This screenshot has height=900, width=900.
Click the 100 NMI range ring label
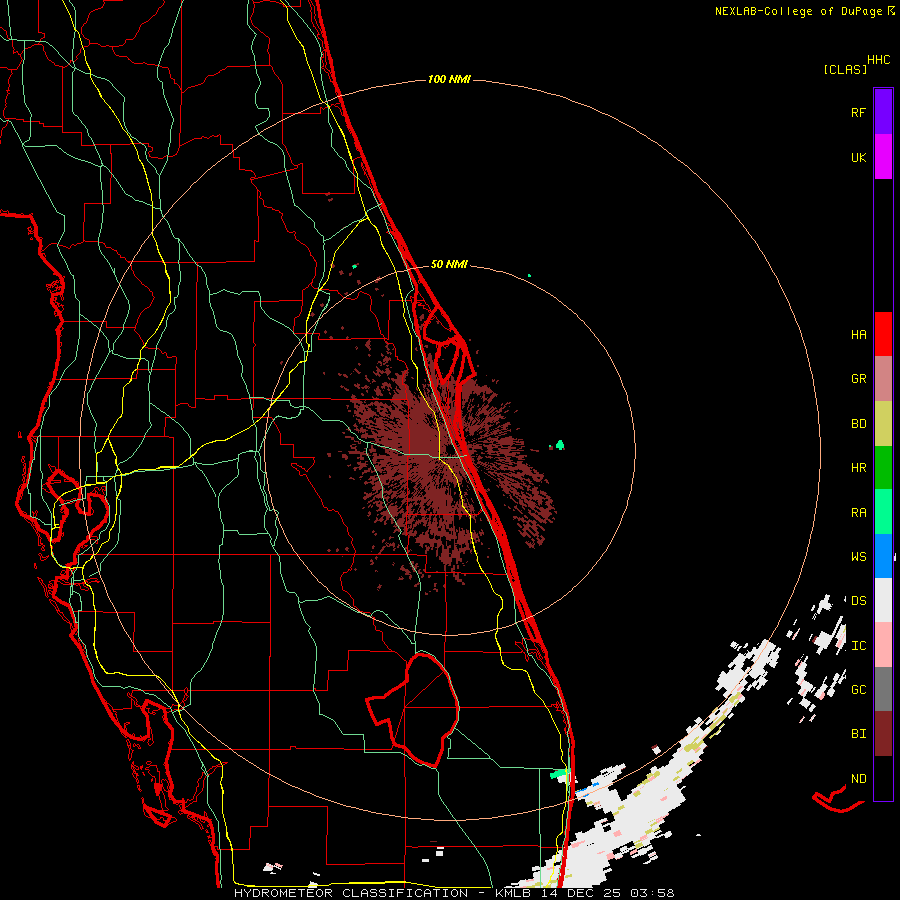449,79
